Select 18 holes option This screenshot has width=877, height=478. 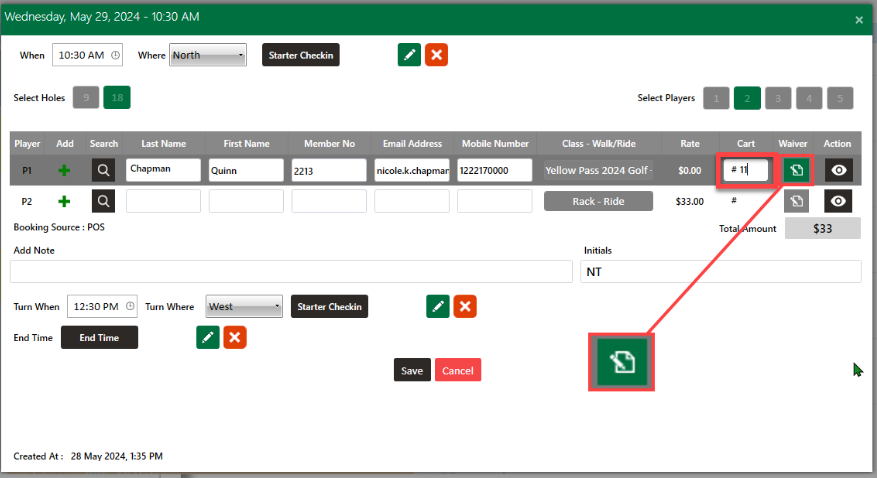118,98
